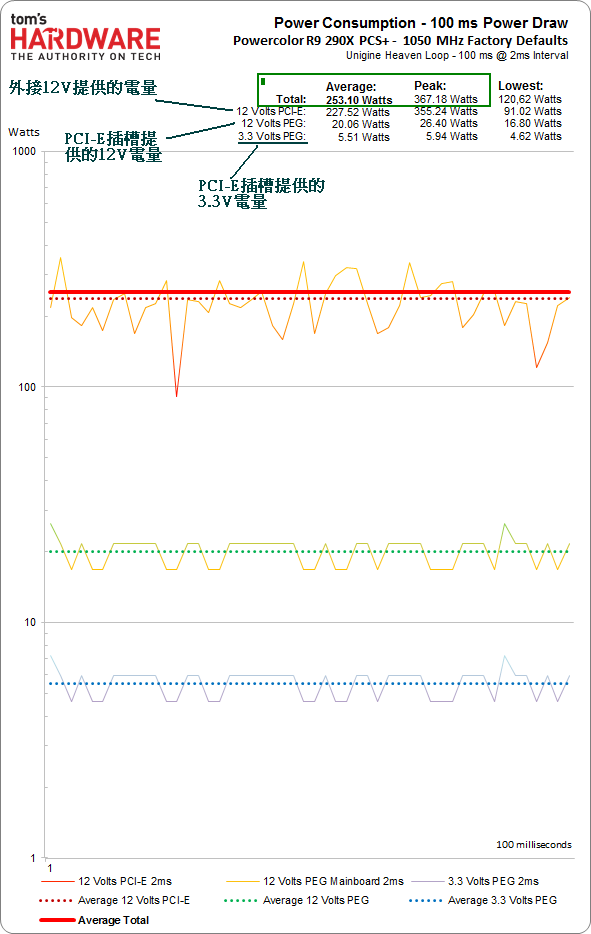Click the '4.62 Watts' value
This screenshot has height=934, width=591.
point(536,136)
